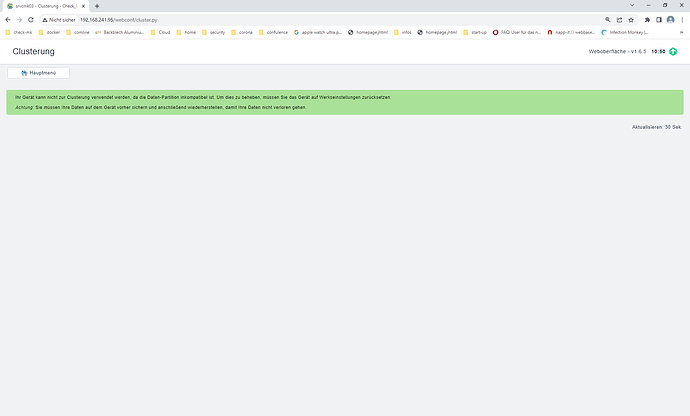Image resolution: width=690 pixels, height=416 pixels.
Task: Click the Nicht sicher security warning
Action: pyautogui.click(x=59, y=20)
